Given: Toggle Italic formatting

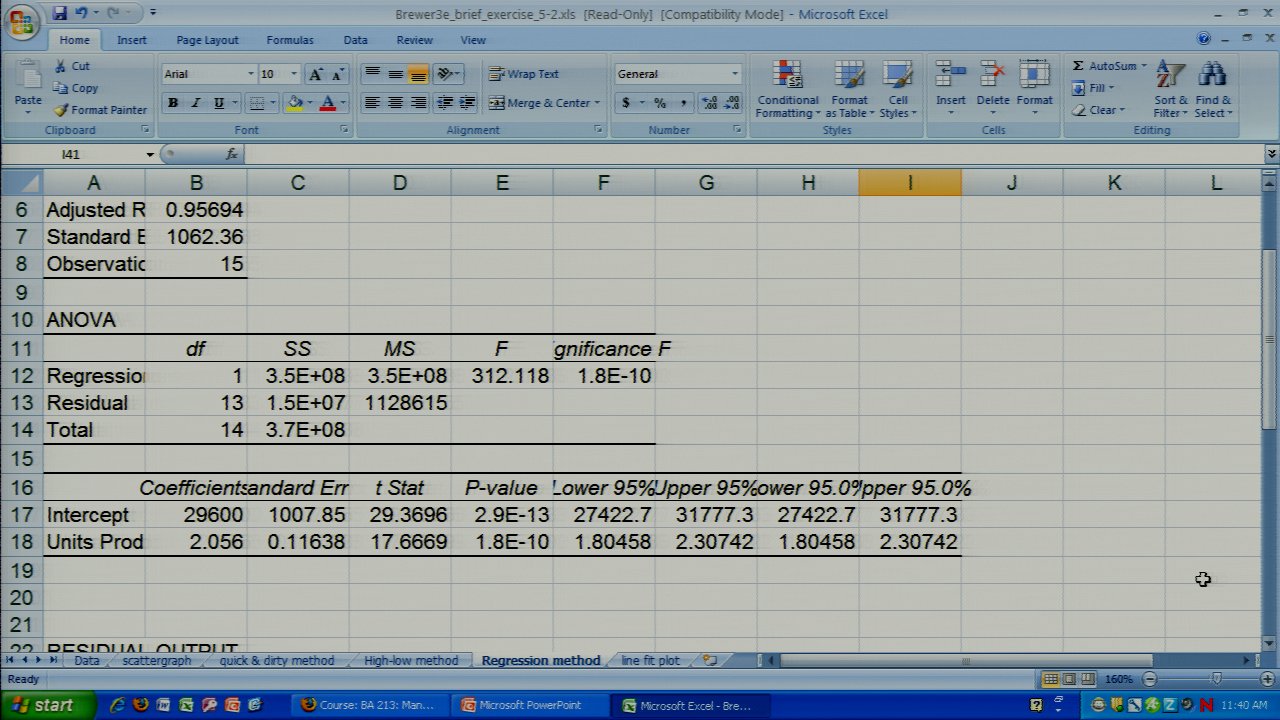Looking at the screenshot, I should [196, 103].
